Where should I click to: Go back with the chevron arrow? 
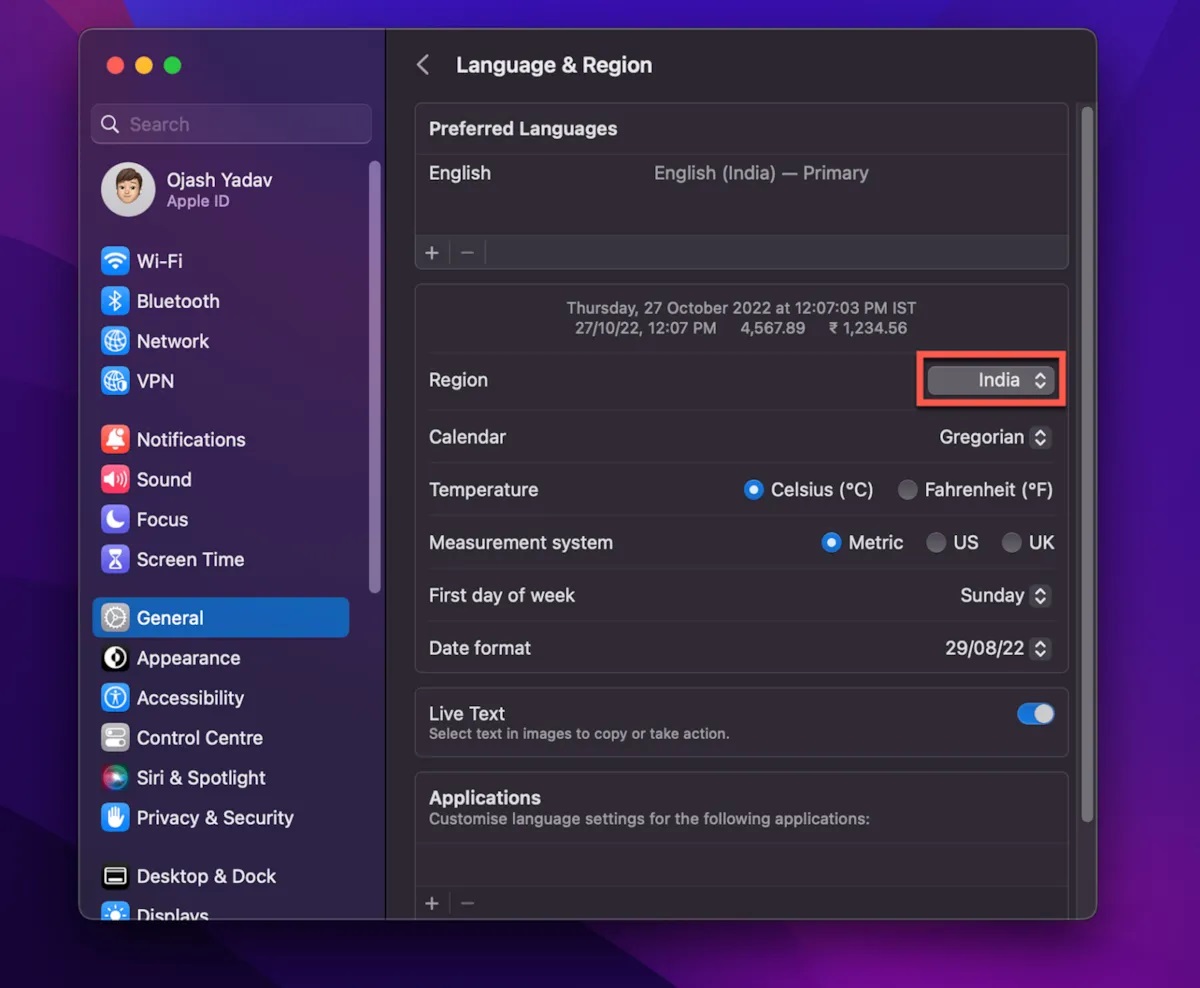[423, 65]
